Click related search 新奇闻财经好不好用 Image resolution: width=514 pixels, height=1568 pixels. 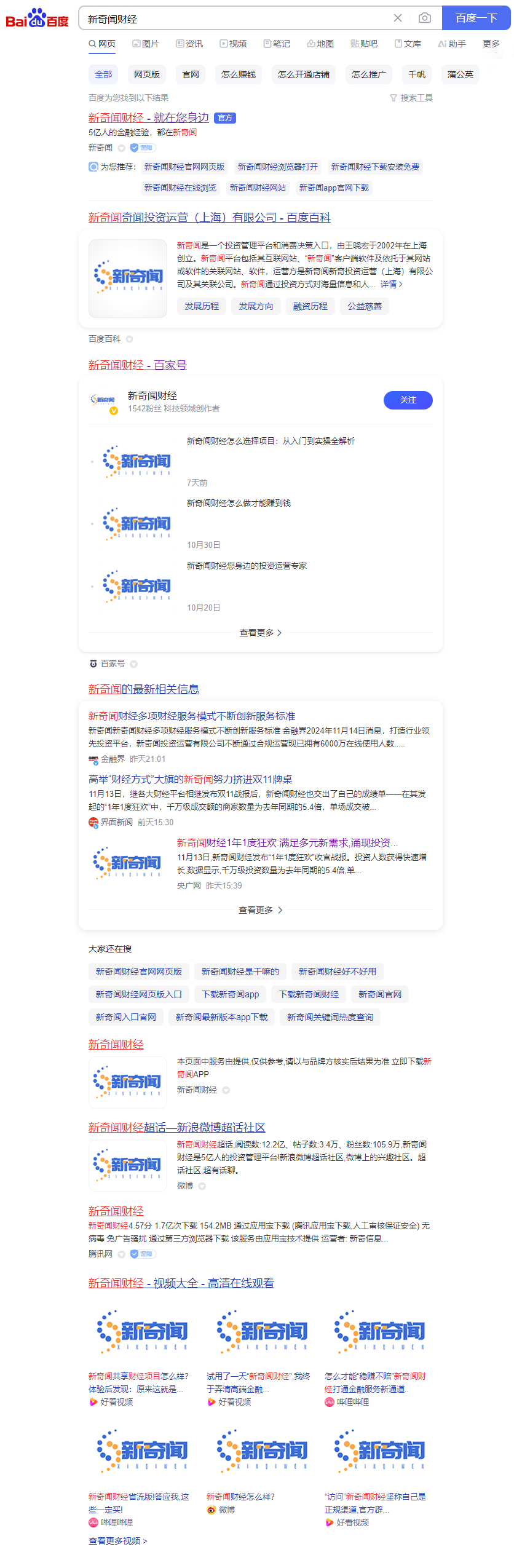click(337, 971)
